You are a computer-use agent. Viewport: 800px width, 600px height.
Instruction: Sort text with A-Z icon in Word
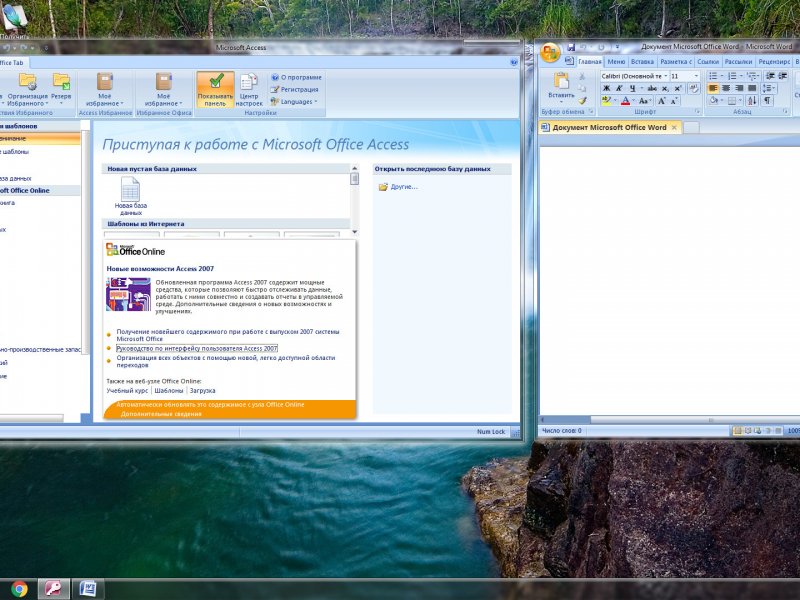[x=752, y=101]
